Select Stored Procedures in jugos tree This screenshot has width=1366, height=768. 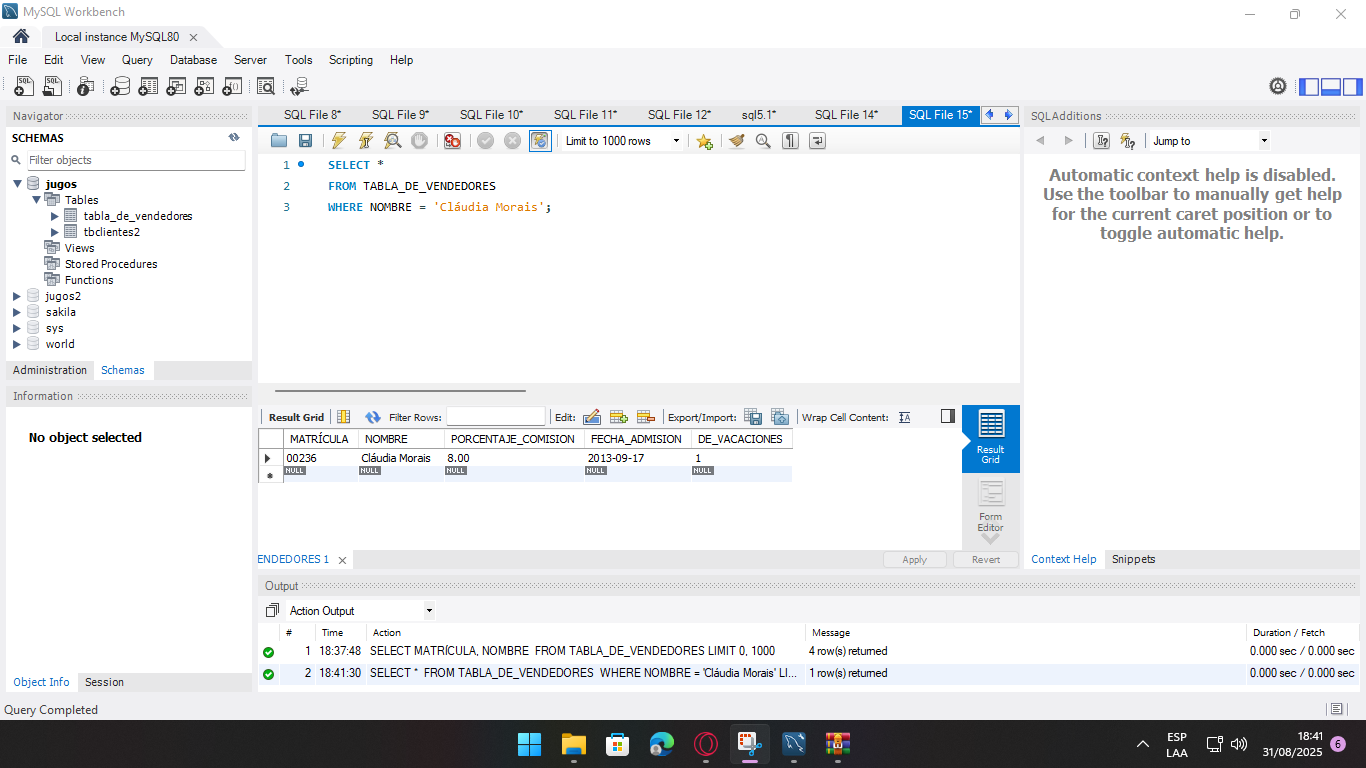(111, 264)
